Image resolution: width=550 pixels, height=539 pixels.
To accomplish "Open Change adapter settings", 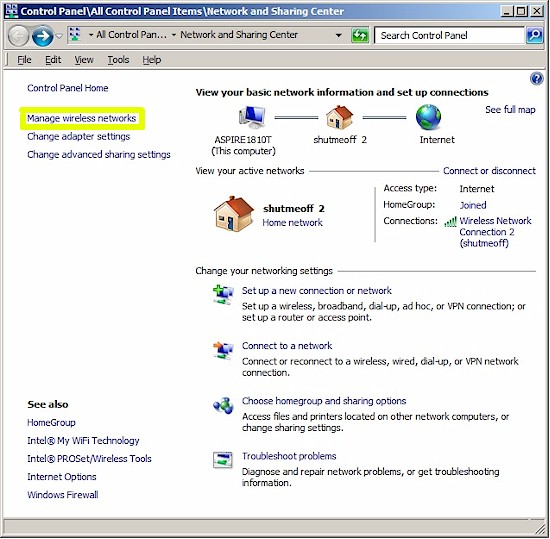I will (x=79, y=136).
